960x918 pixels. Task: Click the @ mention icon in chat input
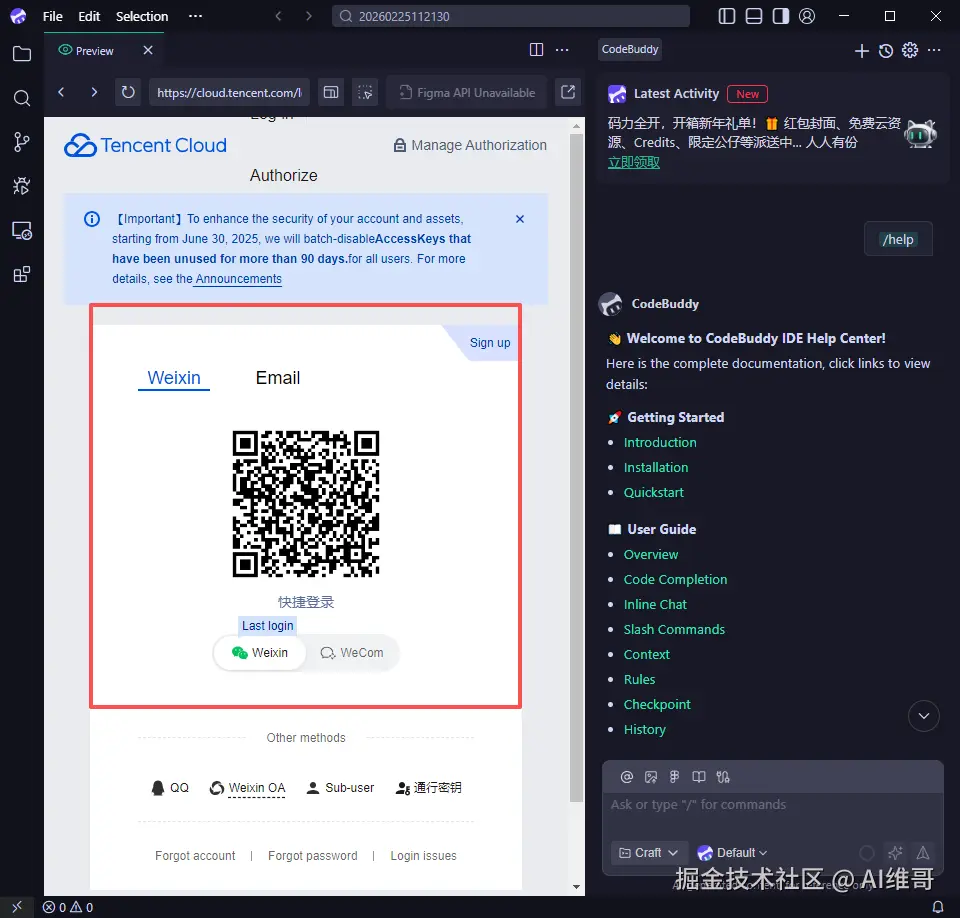[626, 777]
